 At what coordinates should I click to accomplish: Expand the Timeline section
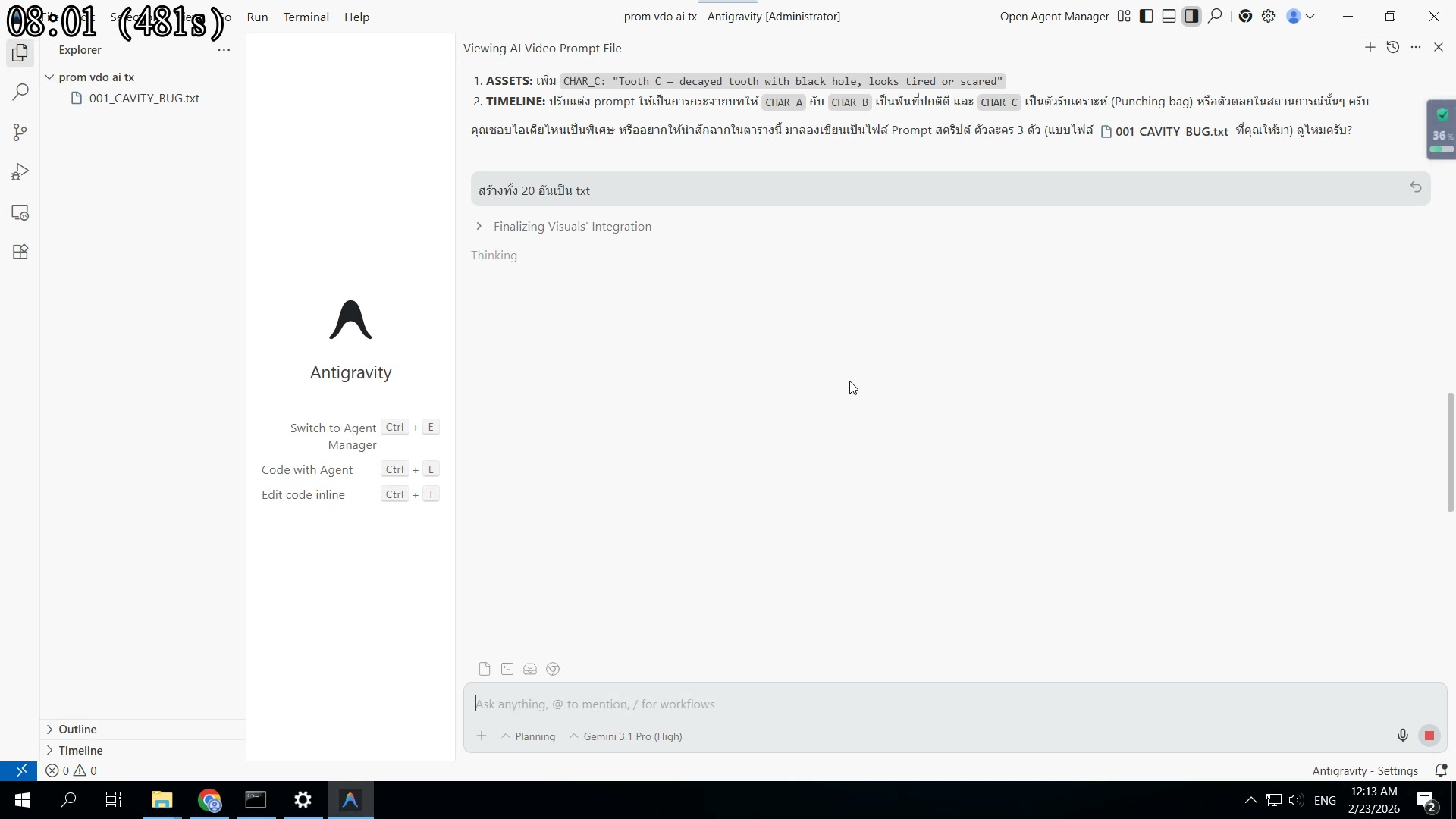click(x=81, y=750)
